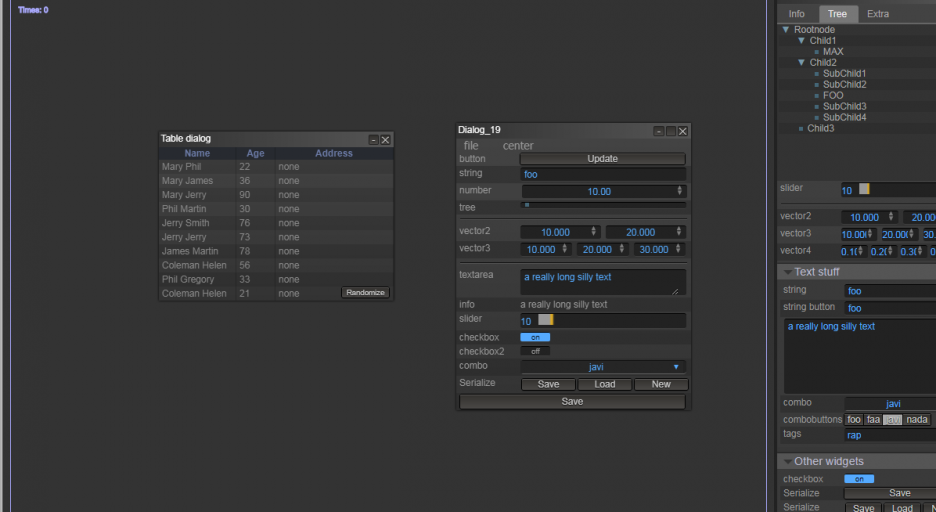Select the James Martin row in the table
This screenshot has width=936, height=512.
pos(276,251)
